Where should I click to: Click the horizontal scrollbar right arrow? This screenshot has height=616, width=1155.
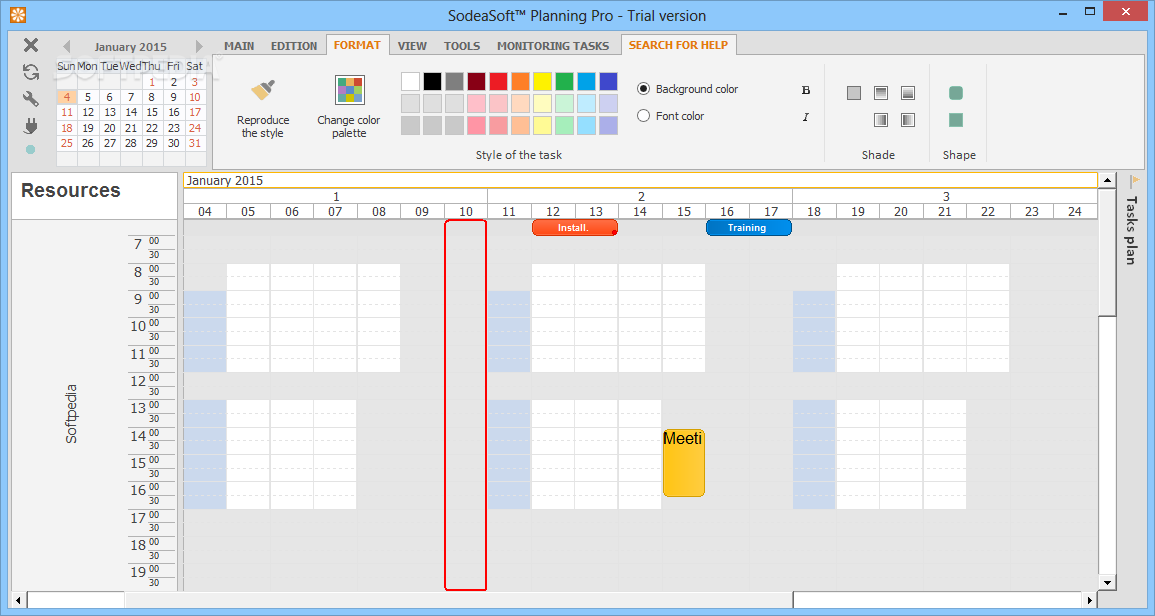coord(1091,600)
